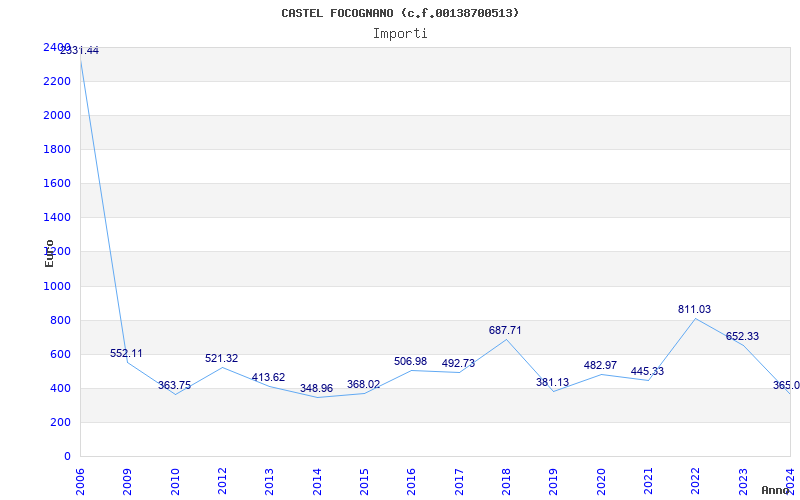Select the 363.75 data label
800x500 pixels.
174,385
